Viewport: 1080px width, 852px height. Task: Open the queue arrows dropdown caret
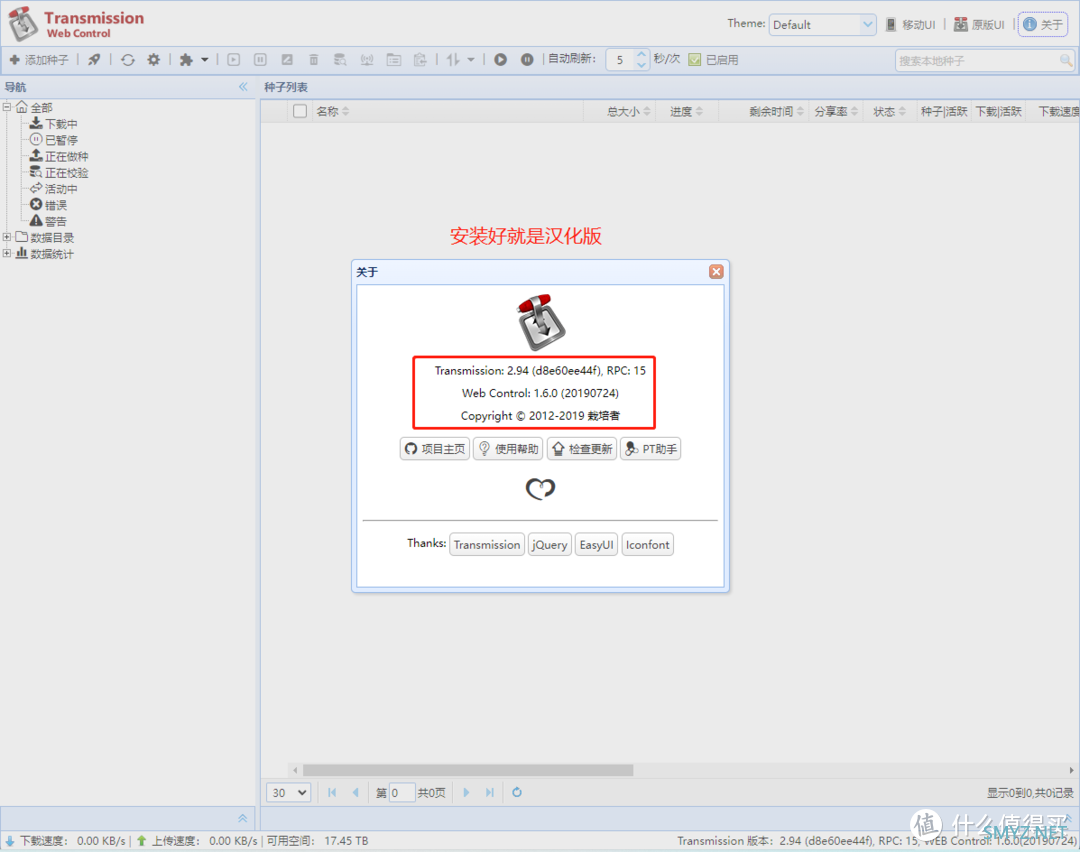click(x=471, y=60)
